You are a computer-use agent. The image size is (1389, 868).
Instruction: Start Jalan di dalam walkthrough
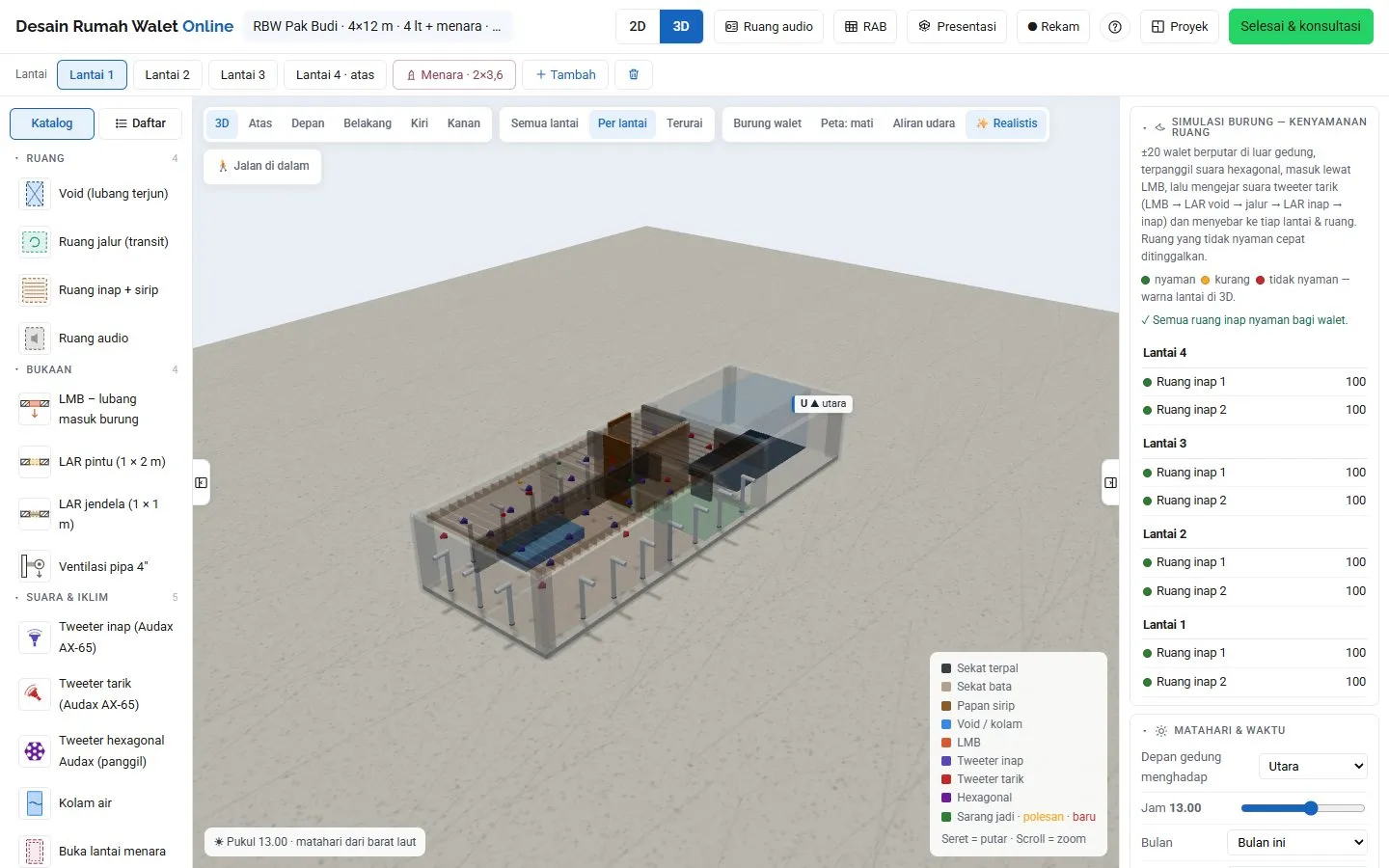pos(262,166)
